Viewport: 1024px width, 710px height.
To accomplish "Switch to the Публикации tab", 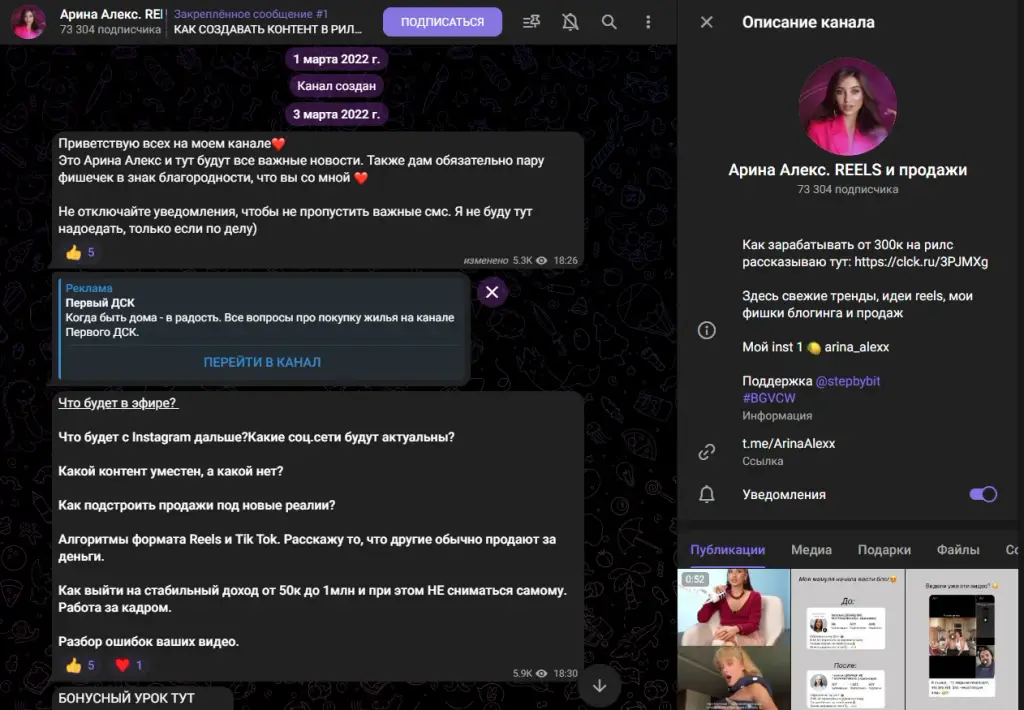I will (728, 550).
